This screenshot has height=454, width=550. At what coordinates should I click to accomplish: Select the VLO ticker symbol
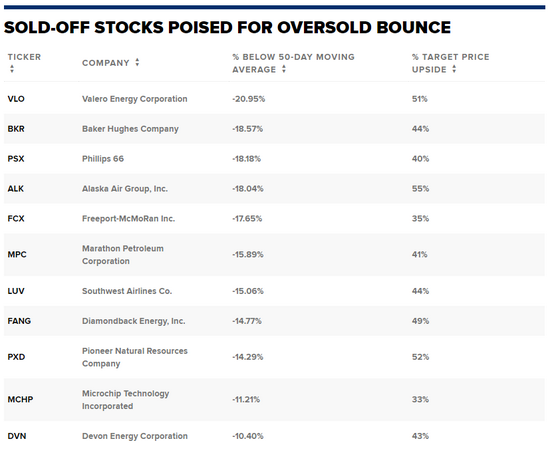tap(16, 99)
